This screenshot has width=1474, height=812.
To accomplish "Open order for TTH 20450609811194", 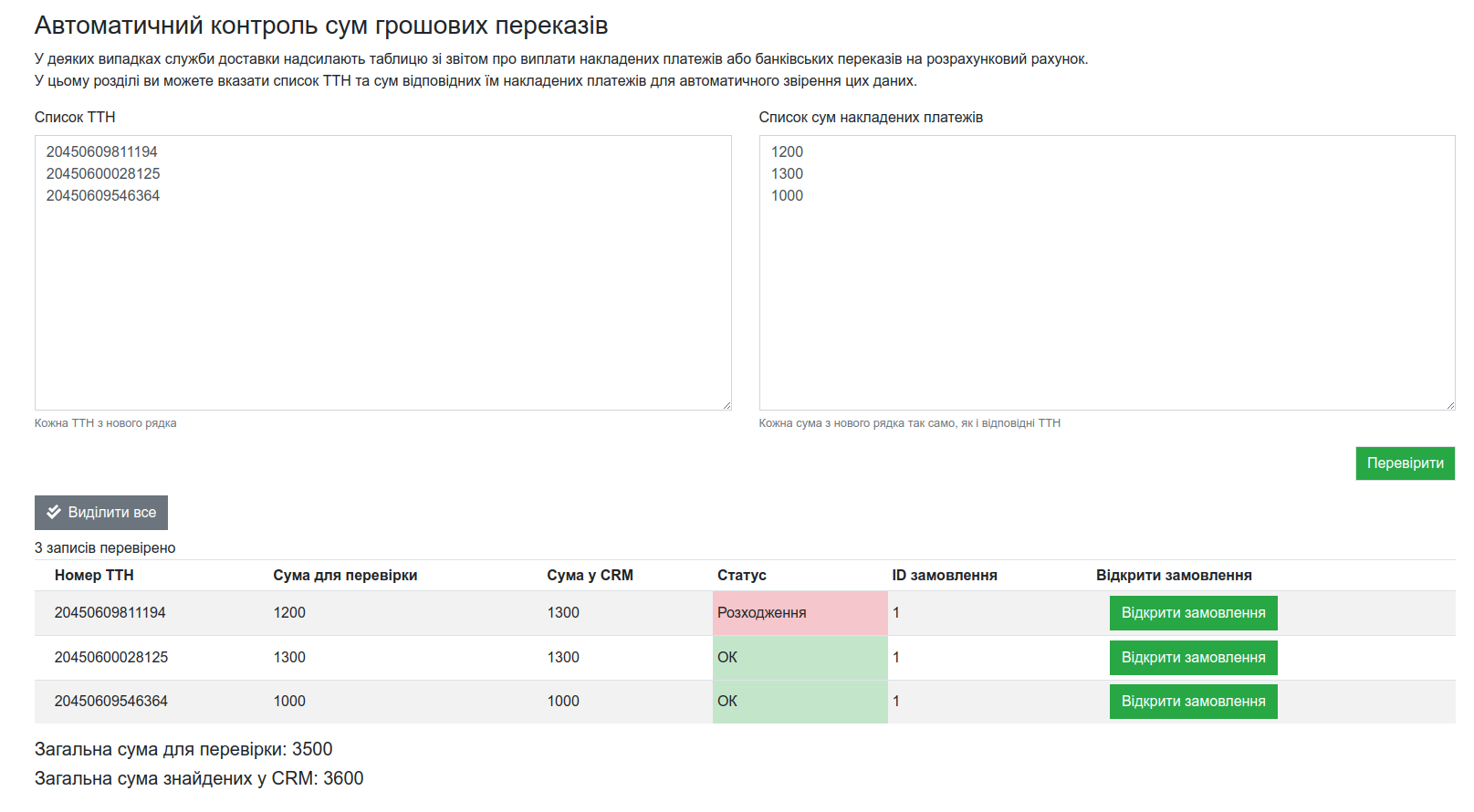I will (1192, 613).
